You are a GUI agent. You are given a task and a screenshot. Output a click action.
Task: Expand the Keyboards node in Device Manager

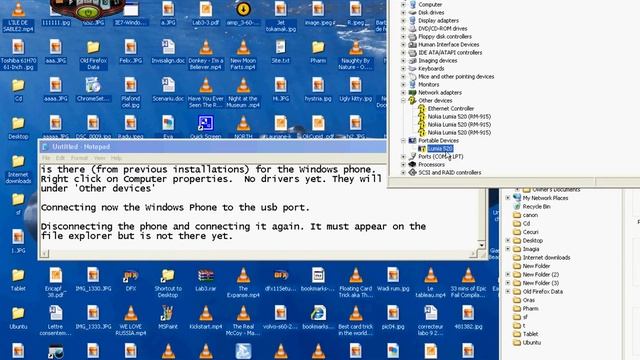click(x=403, y=69)
